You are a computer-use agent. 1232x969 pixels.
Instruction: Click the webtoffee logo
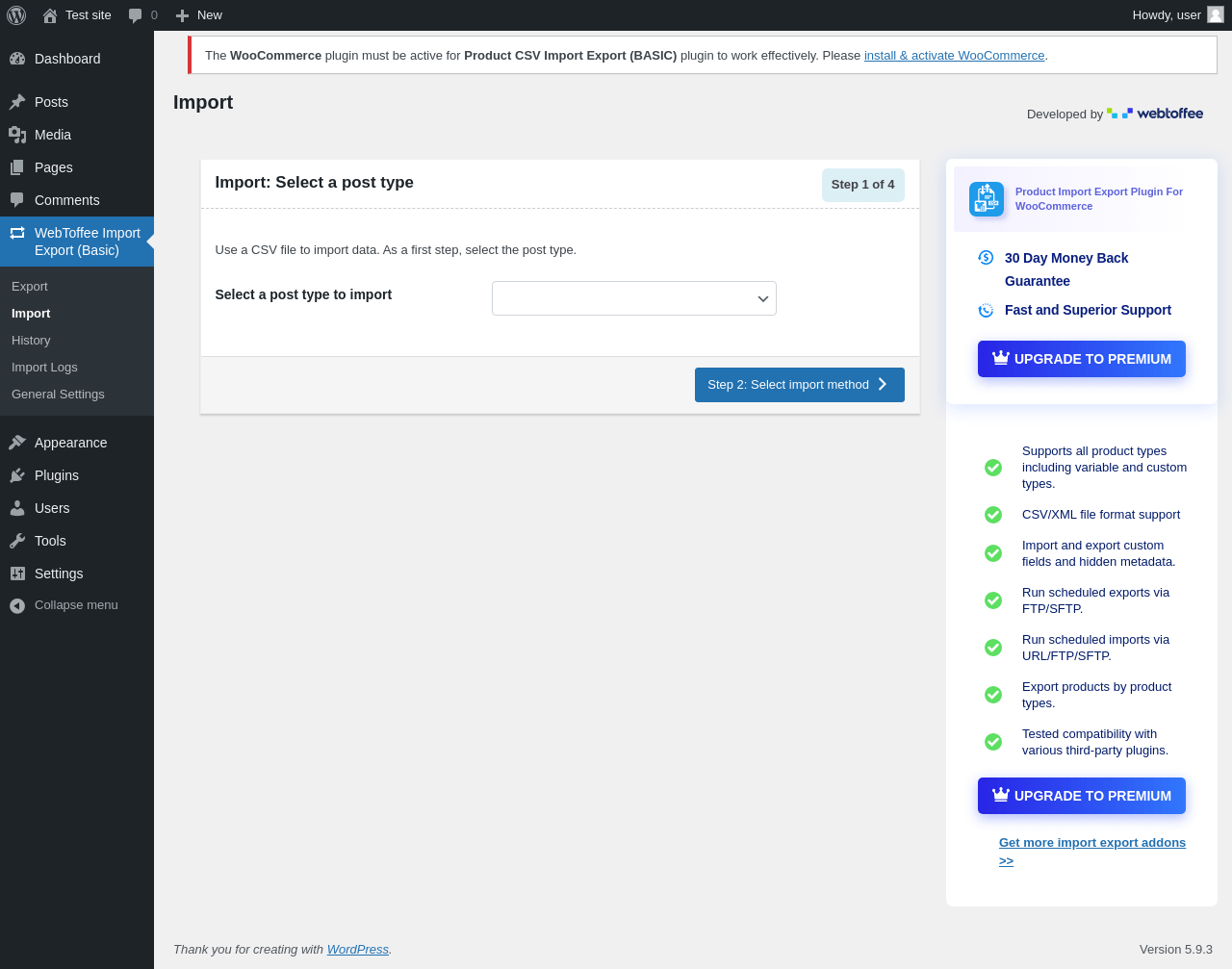click(x=1155, y=114)
